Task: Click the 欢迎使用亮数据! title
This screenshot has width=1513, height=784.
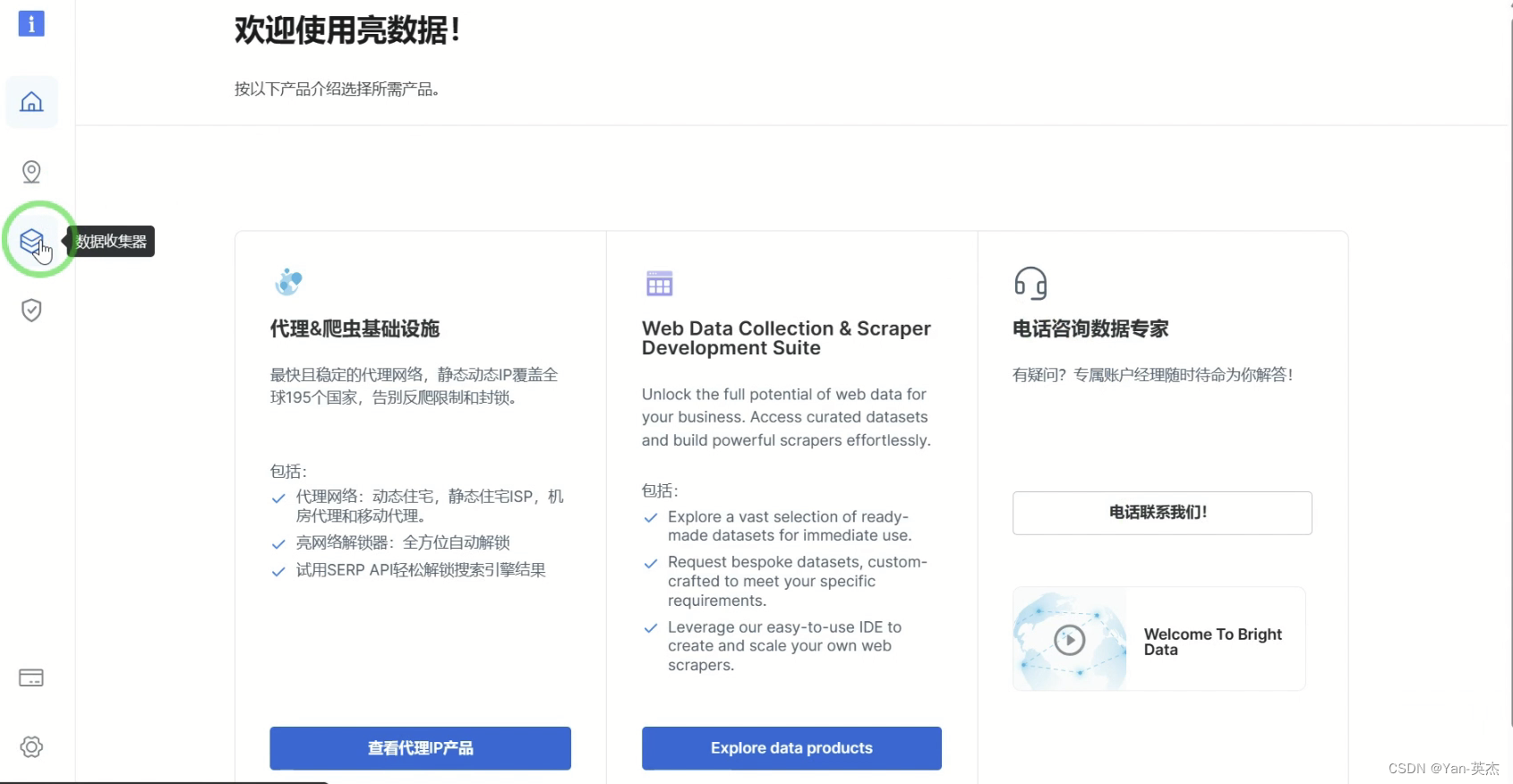Action: [347, 30]
